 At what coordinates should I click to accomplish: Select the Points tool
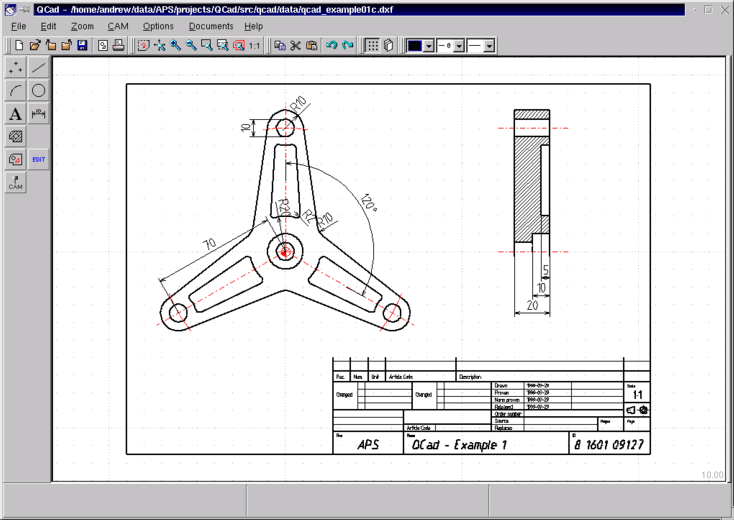click(x=16, y=68)
